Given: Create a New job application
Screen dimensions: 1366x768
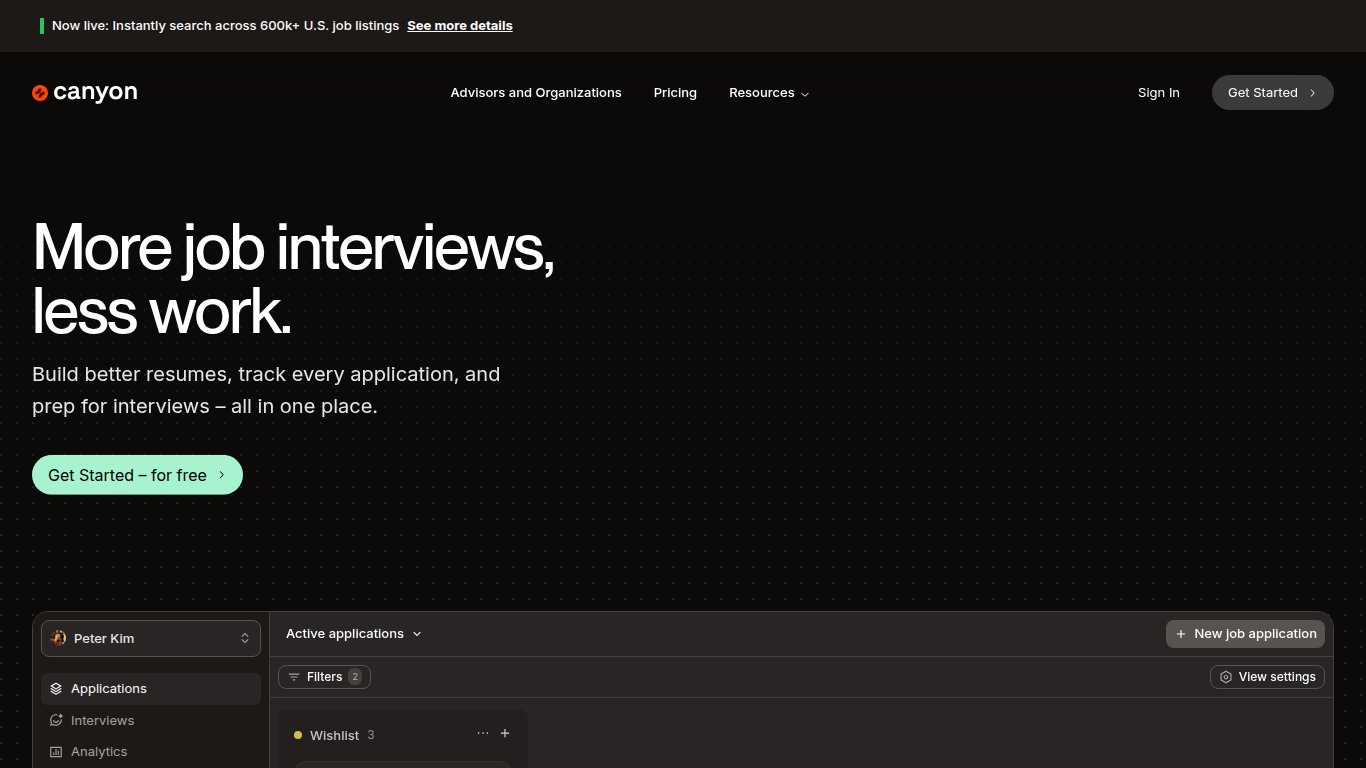Looking at the screenshot, I should coord(1245,634).
